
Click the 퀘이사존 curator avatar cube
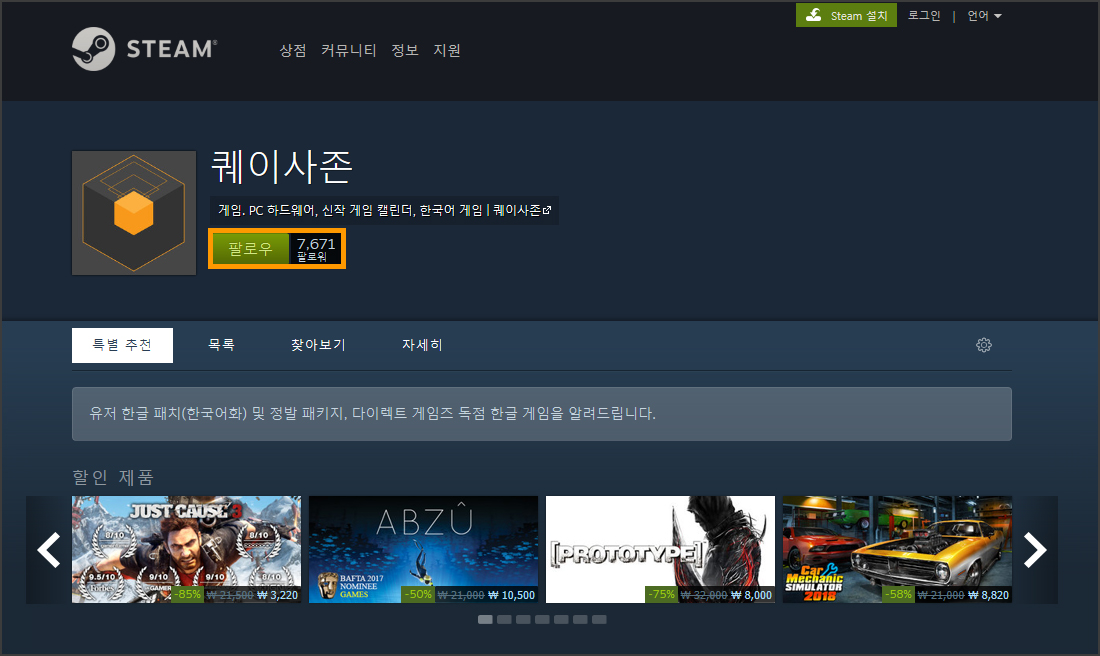tap(134, 213)
